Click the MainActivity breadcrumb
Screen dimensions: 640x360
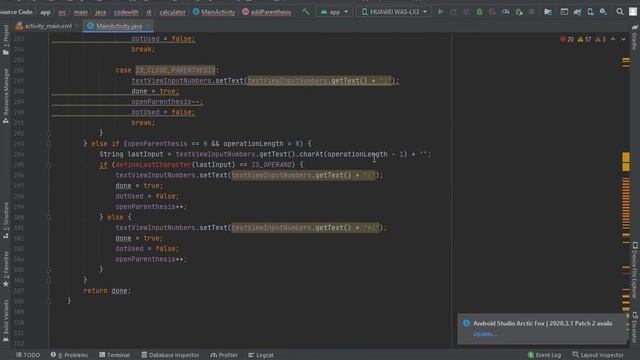[x=214, y=12]
